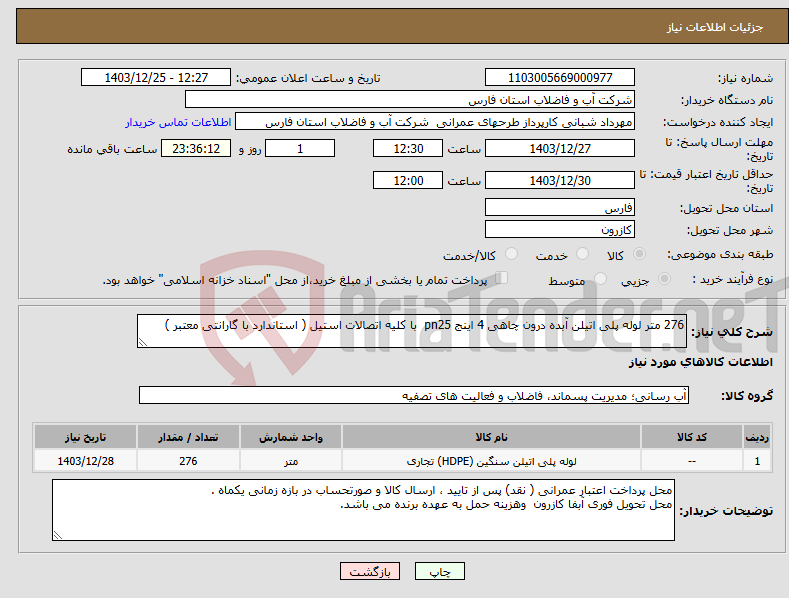This screenshot has height=598, width=789.
Task: Click the buyer notes text area
Action: [x=363, y=510]
